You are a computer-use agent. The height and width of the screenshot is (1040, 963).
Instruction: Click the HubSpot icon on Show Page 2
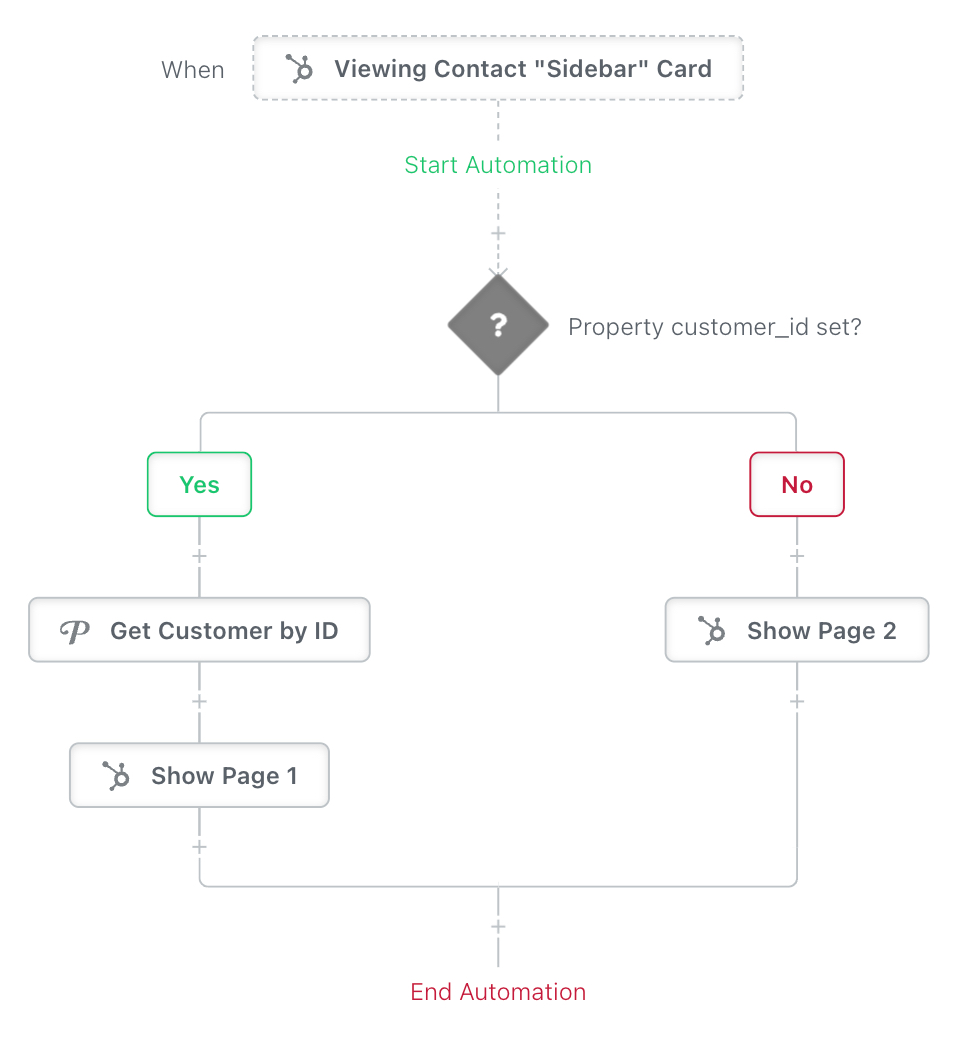(x=712, y=631)
